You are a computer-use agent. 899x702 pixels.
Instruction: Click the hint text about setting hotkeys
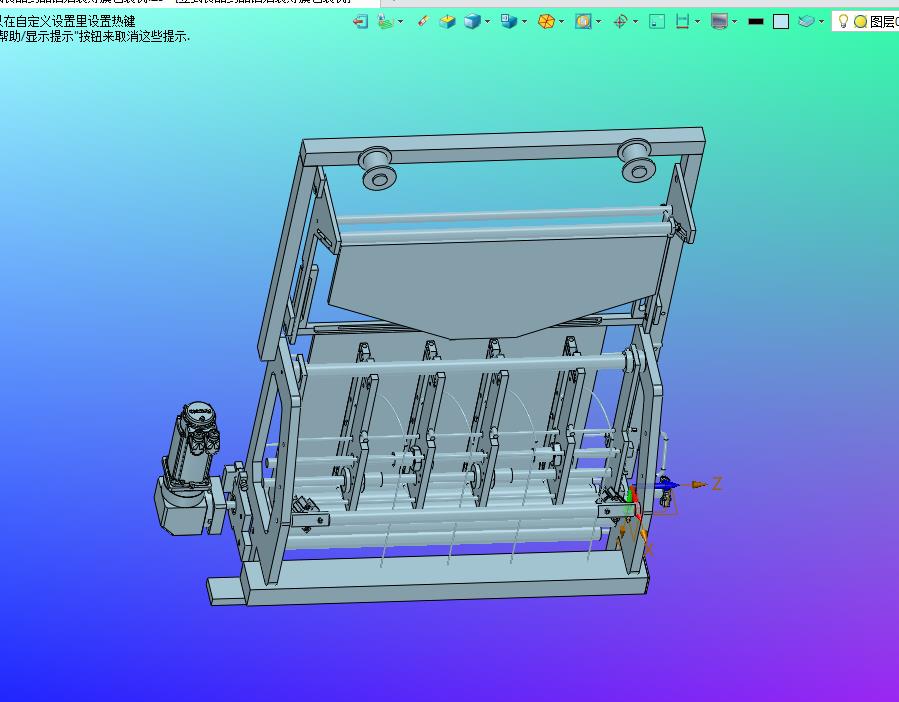[x=68, y=22]
